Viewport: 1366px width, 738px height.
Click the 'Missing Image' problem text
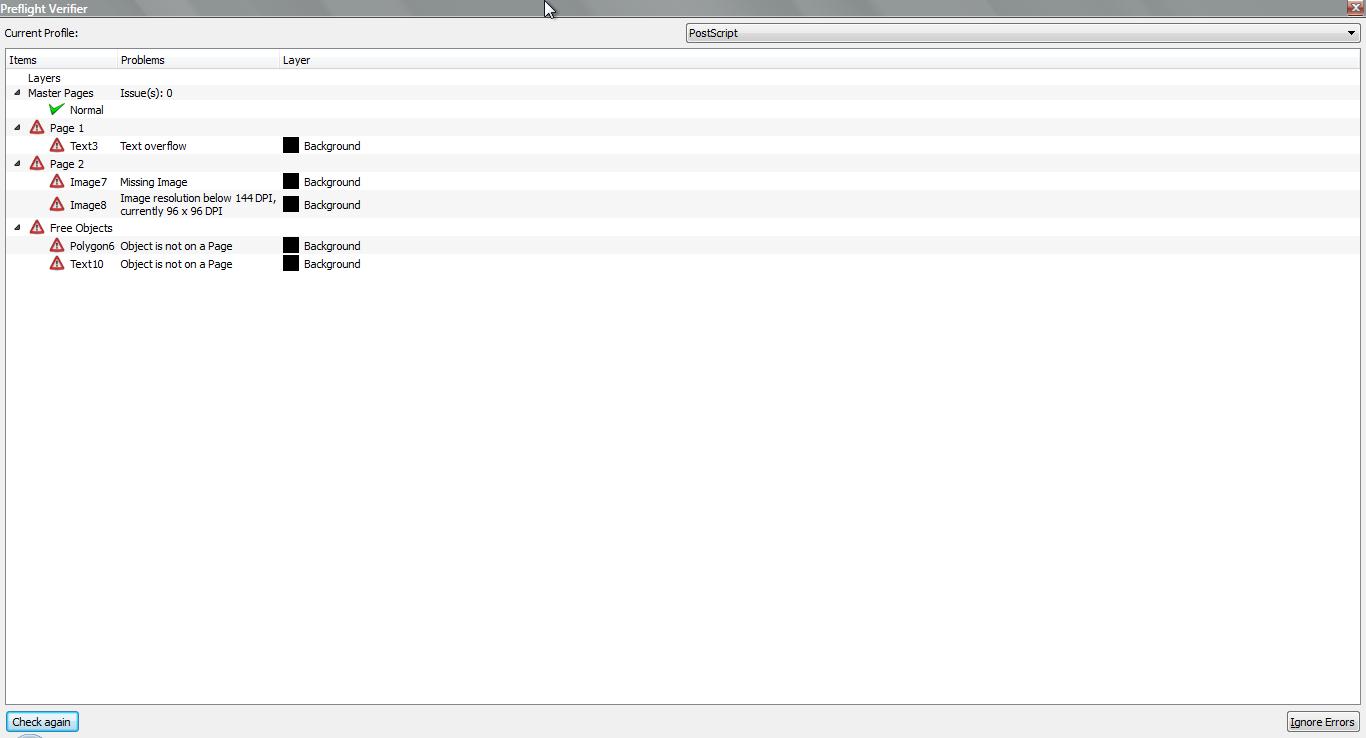pyautogui.click(x=154, y=182)
